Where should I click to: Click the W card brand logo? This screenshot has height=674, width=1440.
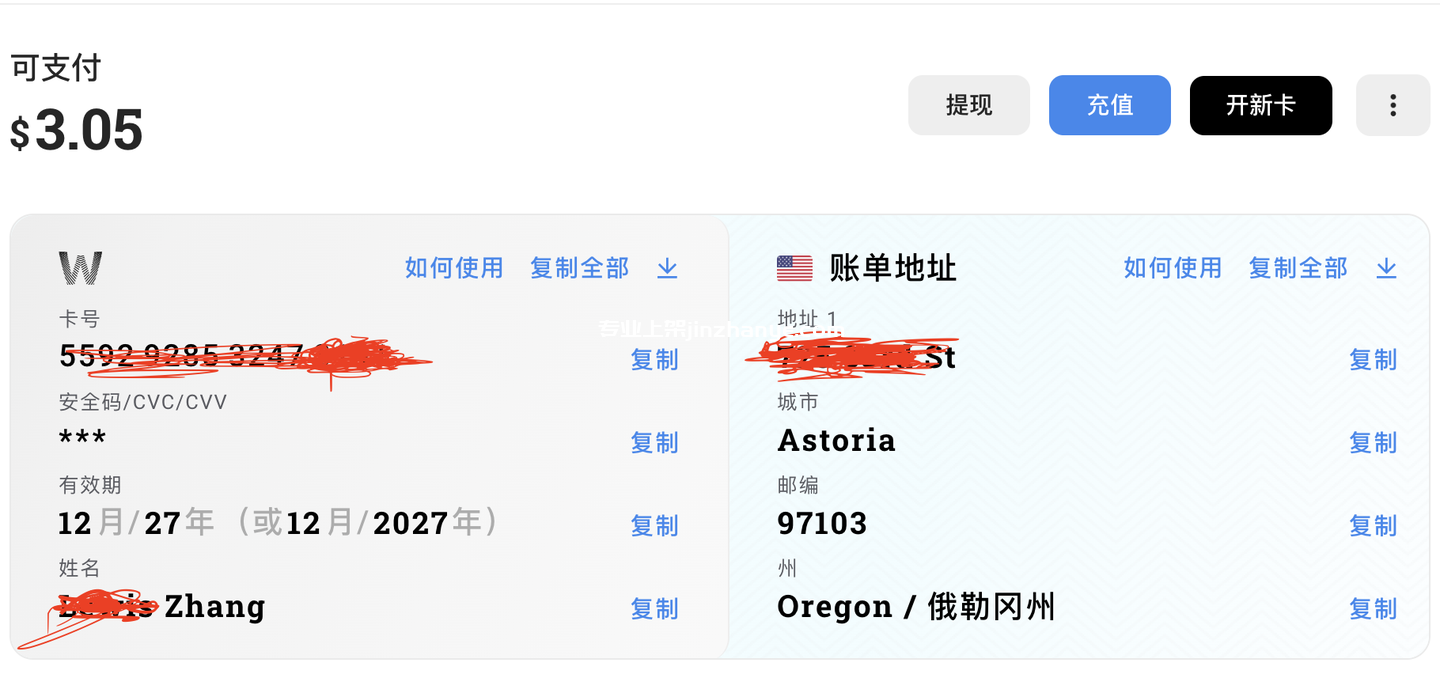coord(80,268)
